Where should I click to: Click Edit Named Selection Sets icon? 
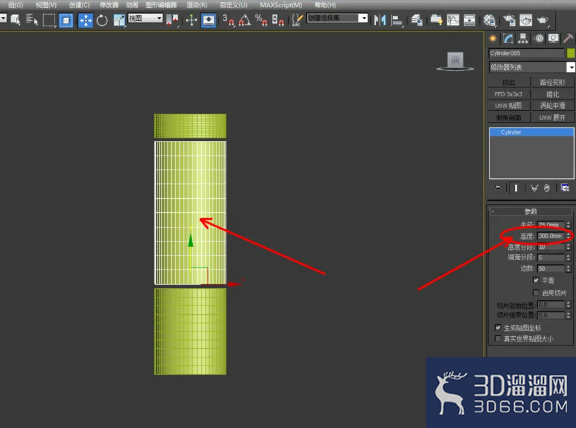click(297, 20)
